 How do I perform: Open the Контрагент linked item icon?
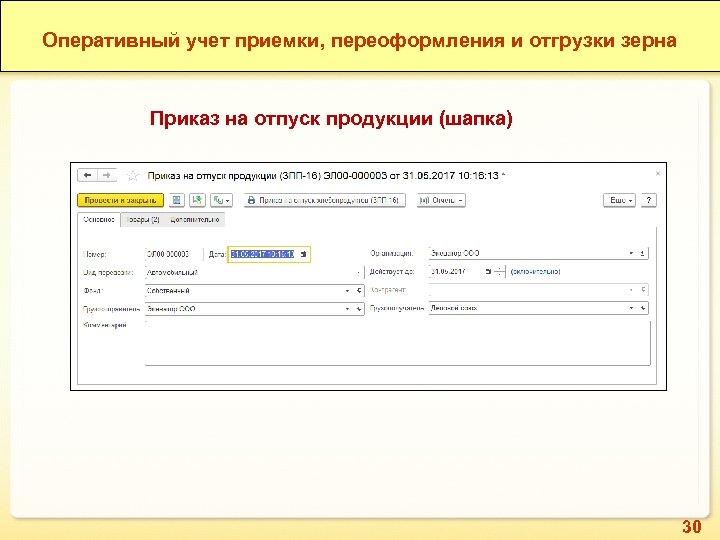coord(643,290)
